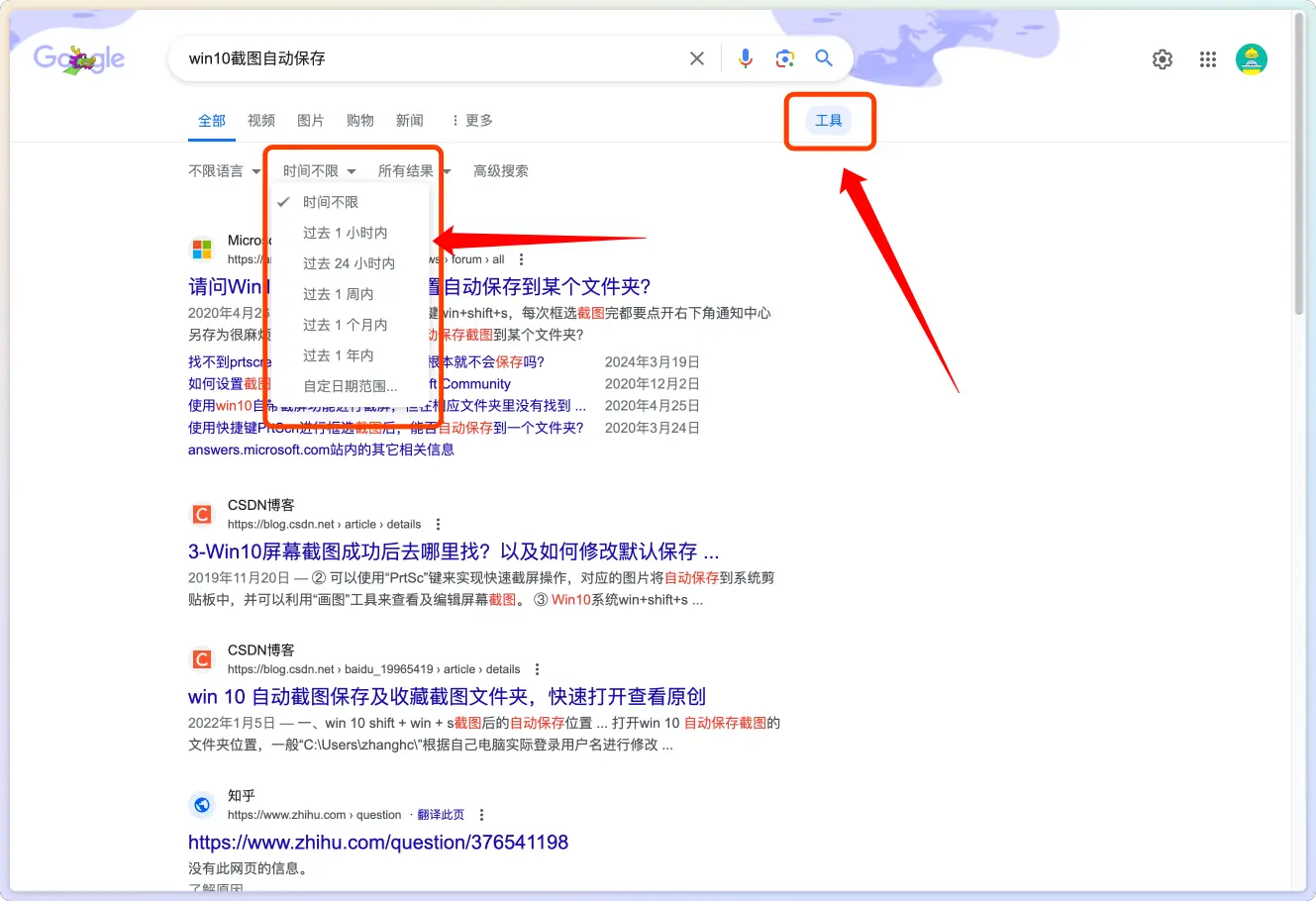Click the Microsoft result favicon
This screenshot has width=1316, height=901.
(x=202, y=249)
